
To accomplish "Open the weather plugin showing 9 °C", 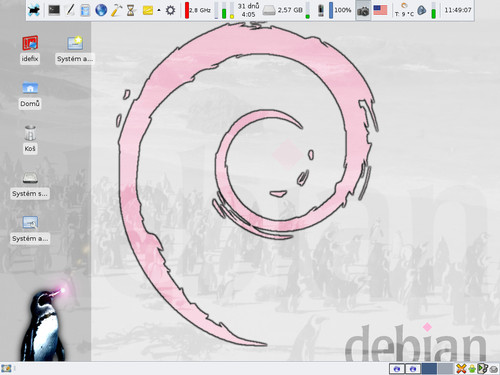I will (404, 10).
